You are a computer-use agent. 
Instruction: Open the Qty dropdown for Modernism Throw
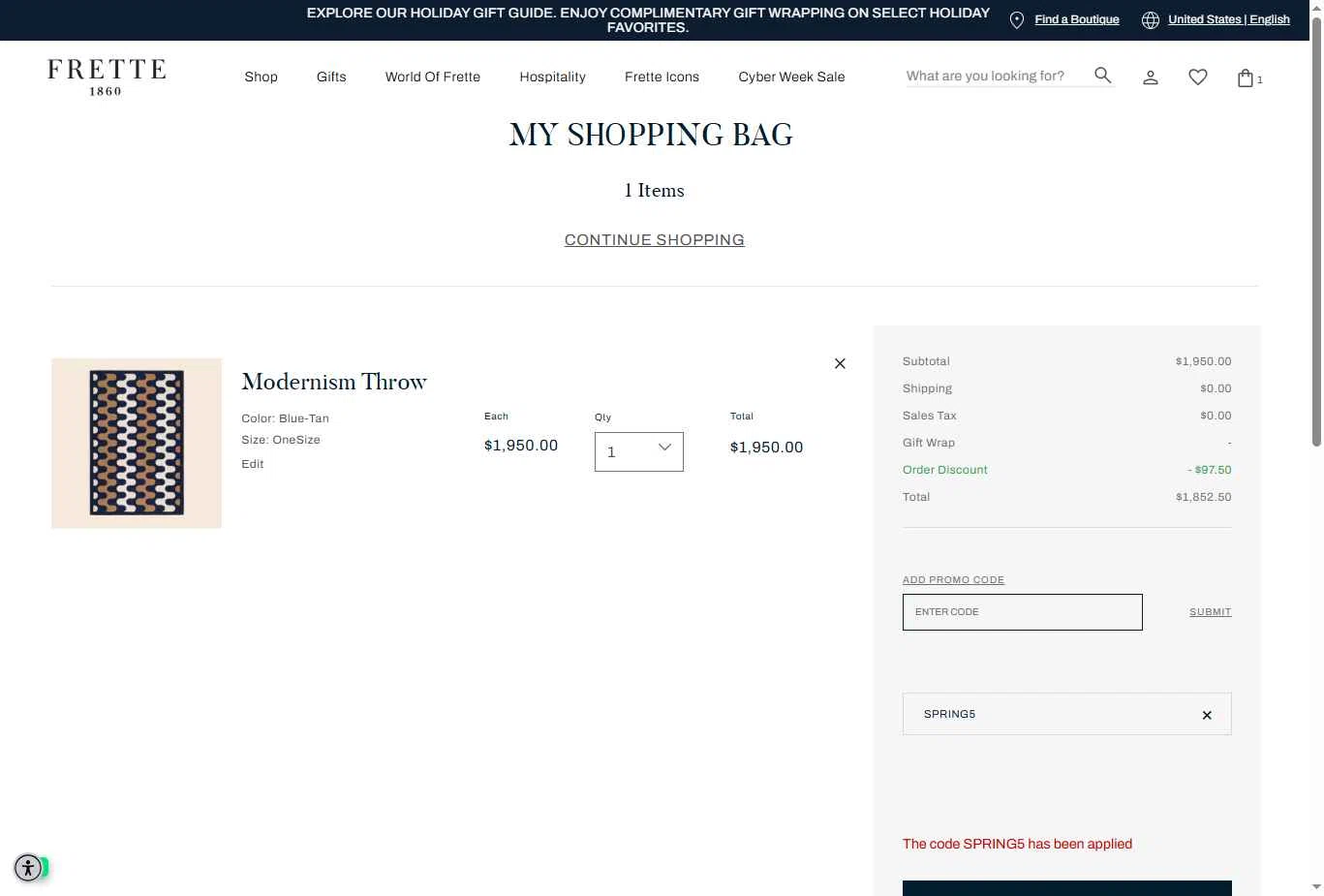[639, 451]
